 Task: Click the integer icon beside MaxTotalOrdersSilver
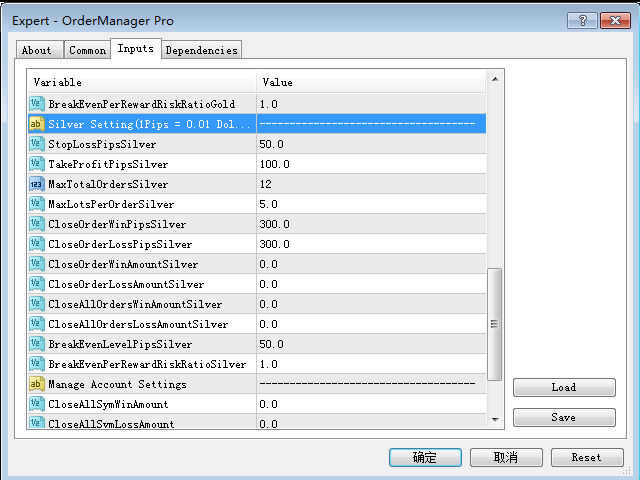pos(36,184)
